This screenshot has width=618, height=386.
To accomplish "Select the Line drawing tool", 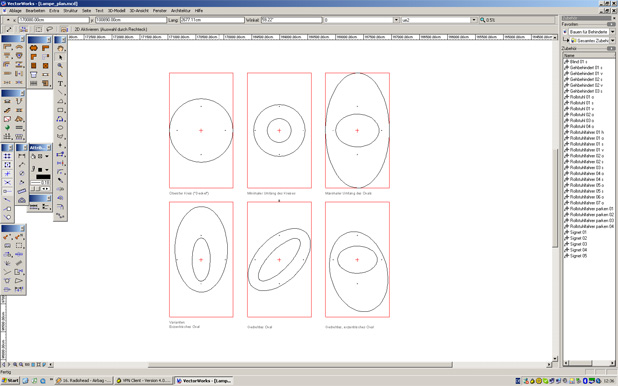I will pyautogui.click(x=60, y=92).
